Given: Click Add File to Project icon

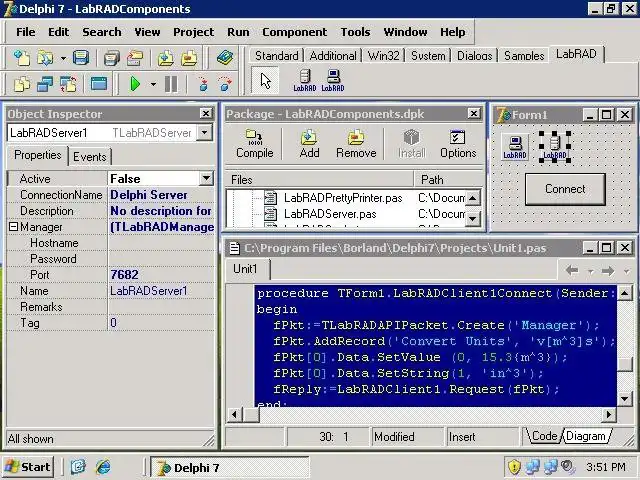Looking at the screenshot, I should point(166,58).
